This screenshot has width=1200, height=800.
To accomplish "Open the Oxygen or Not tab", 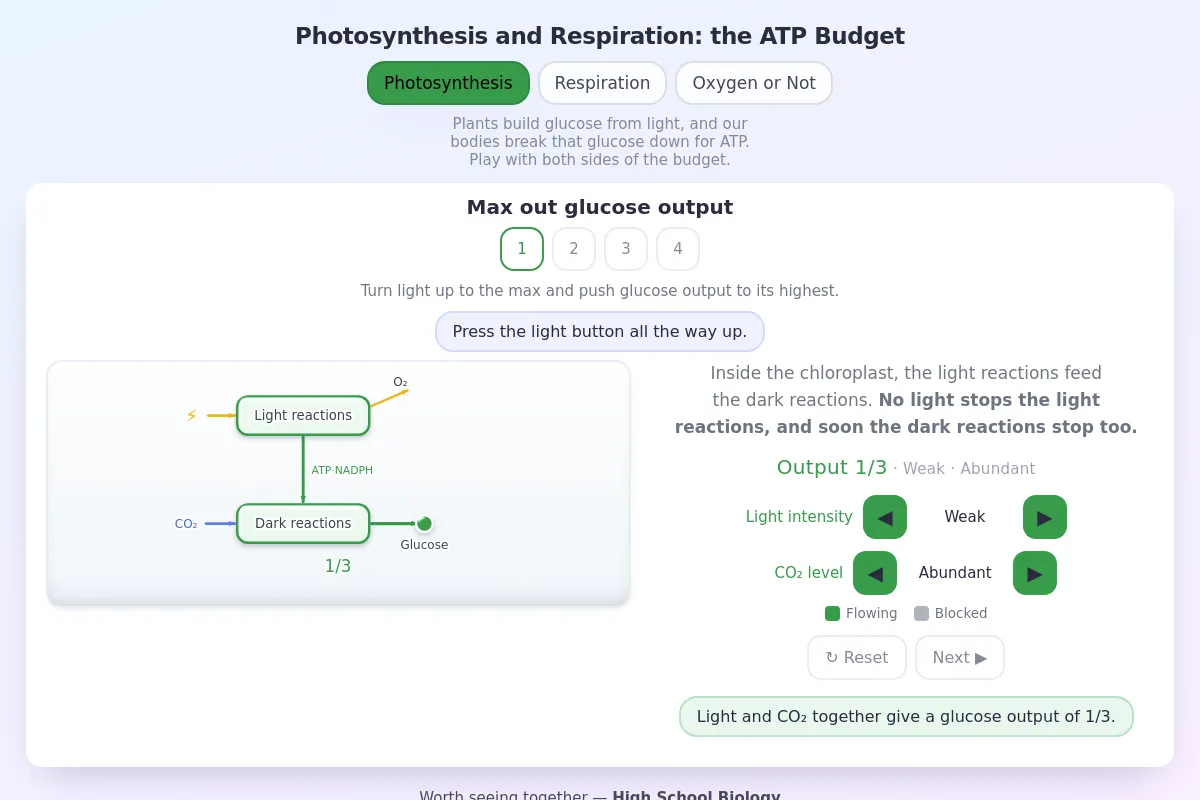I will pos(754,83).
